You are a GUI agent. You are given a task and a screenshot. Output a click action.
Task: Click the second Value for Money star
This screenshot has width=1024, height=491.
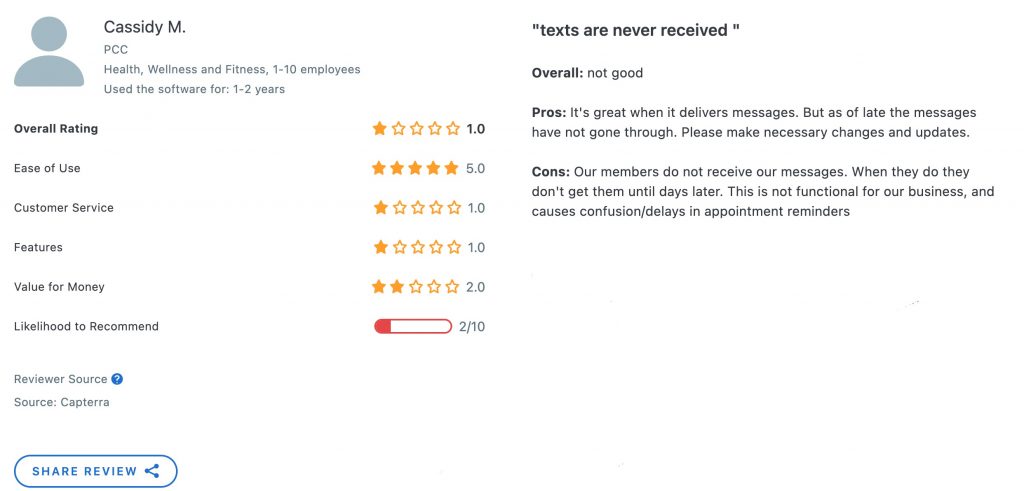[397, 287]
